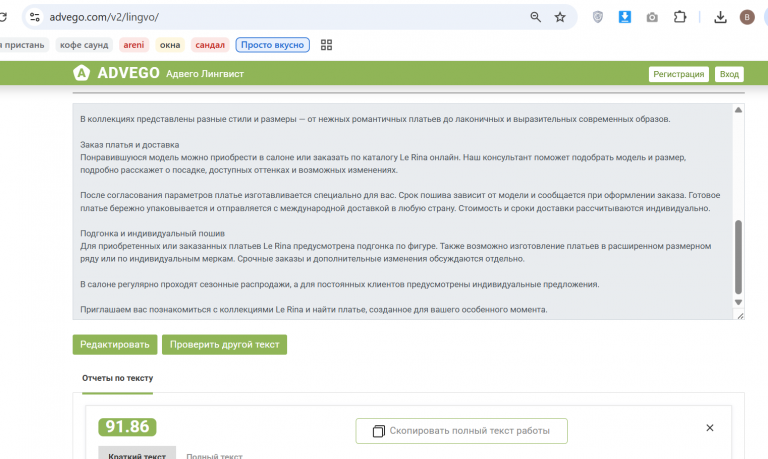Click the text area scroll down arrow
The width and height of the screenshot is (768, 459).
(738, 302)
